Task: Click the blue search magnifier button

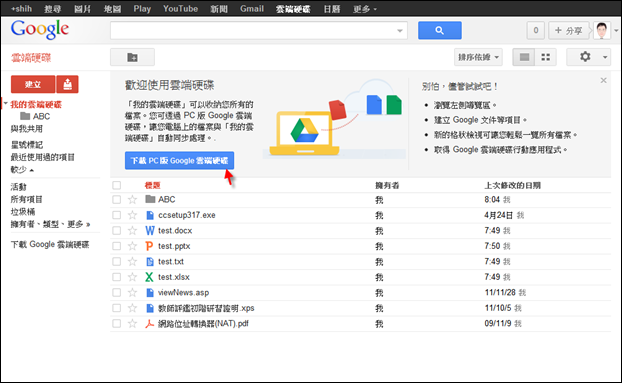Action: 440,31
